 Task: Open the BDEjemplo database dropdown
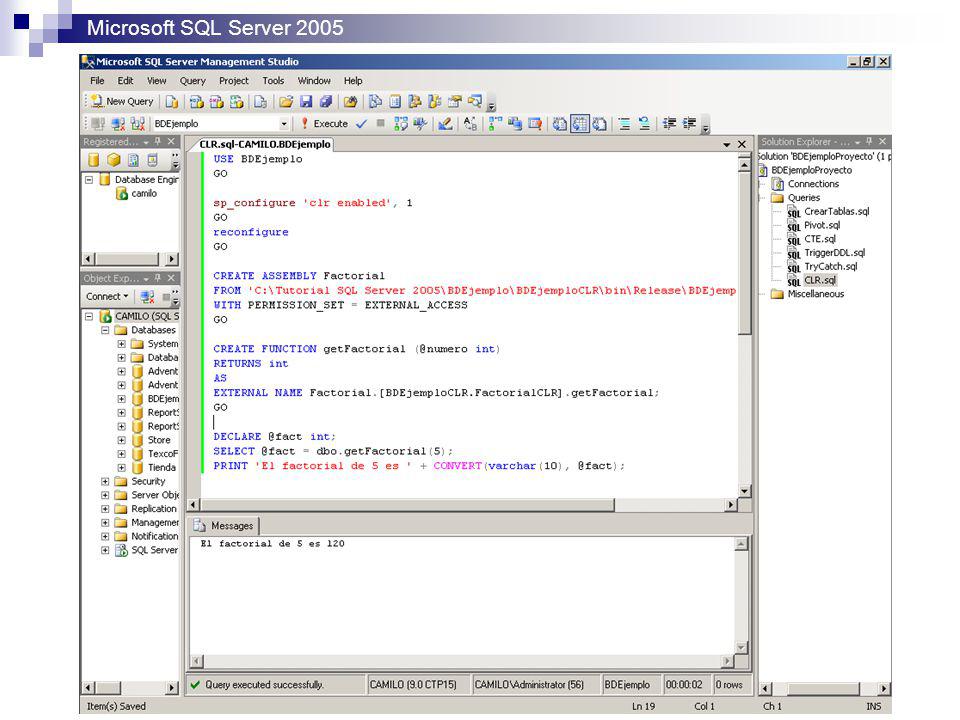(283, 124)
